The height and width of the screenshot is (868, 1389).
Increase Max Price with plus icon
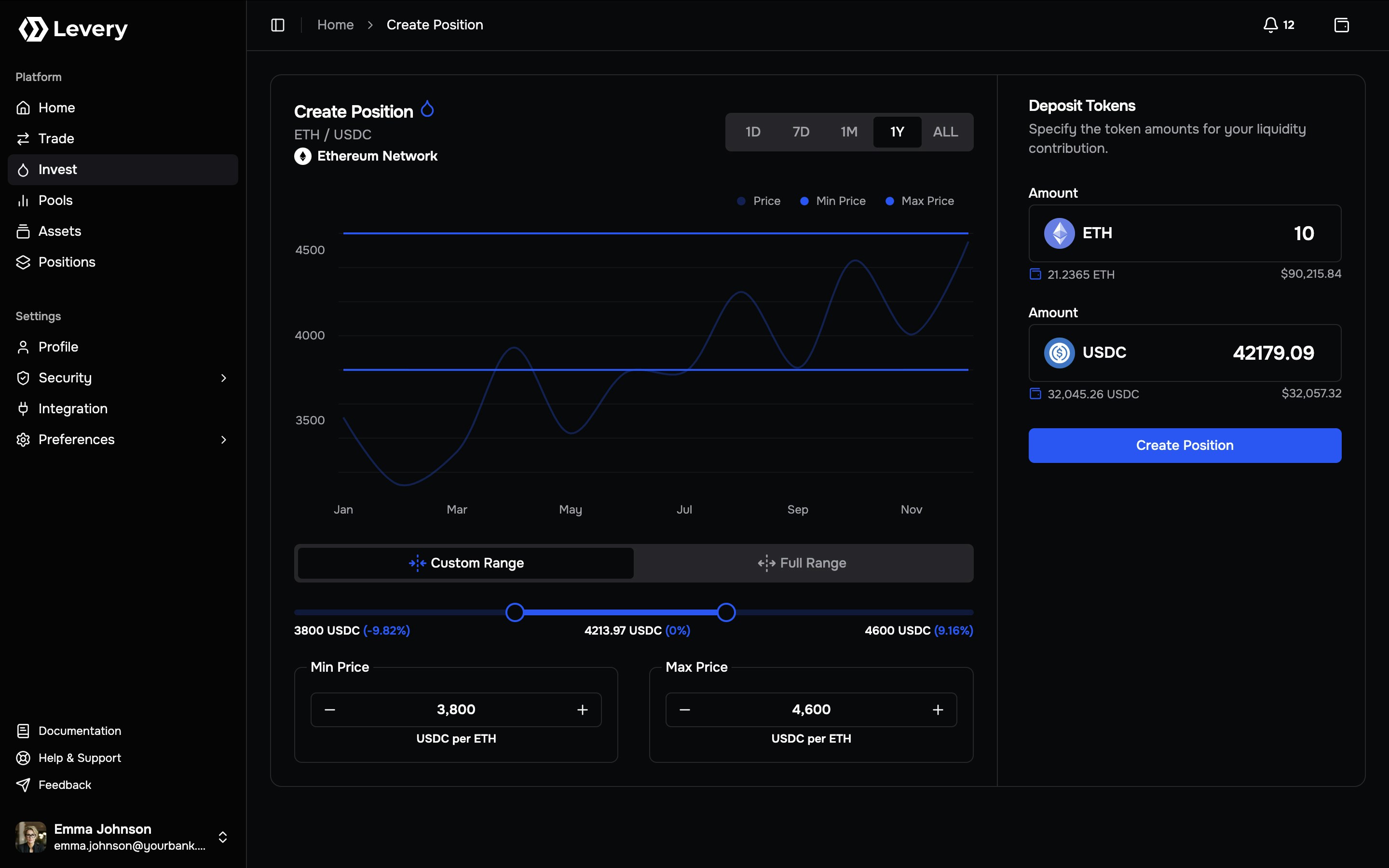click(937, 709)
